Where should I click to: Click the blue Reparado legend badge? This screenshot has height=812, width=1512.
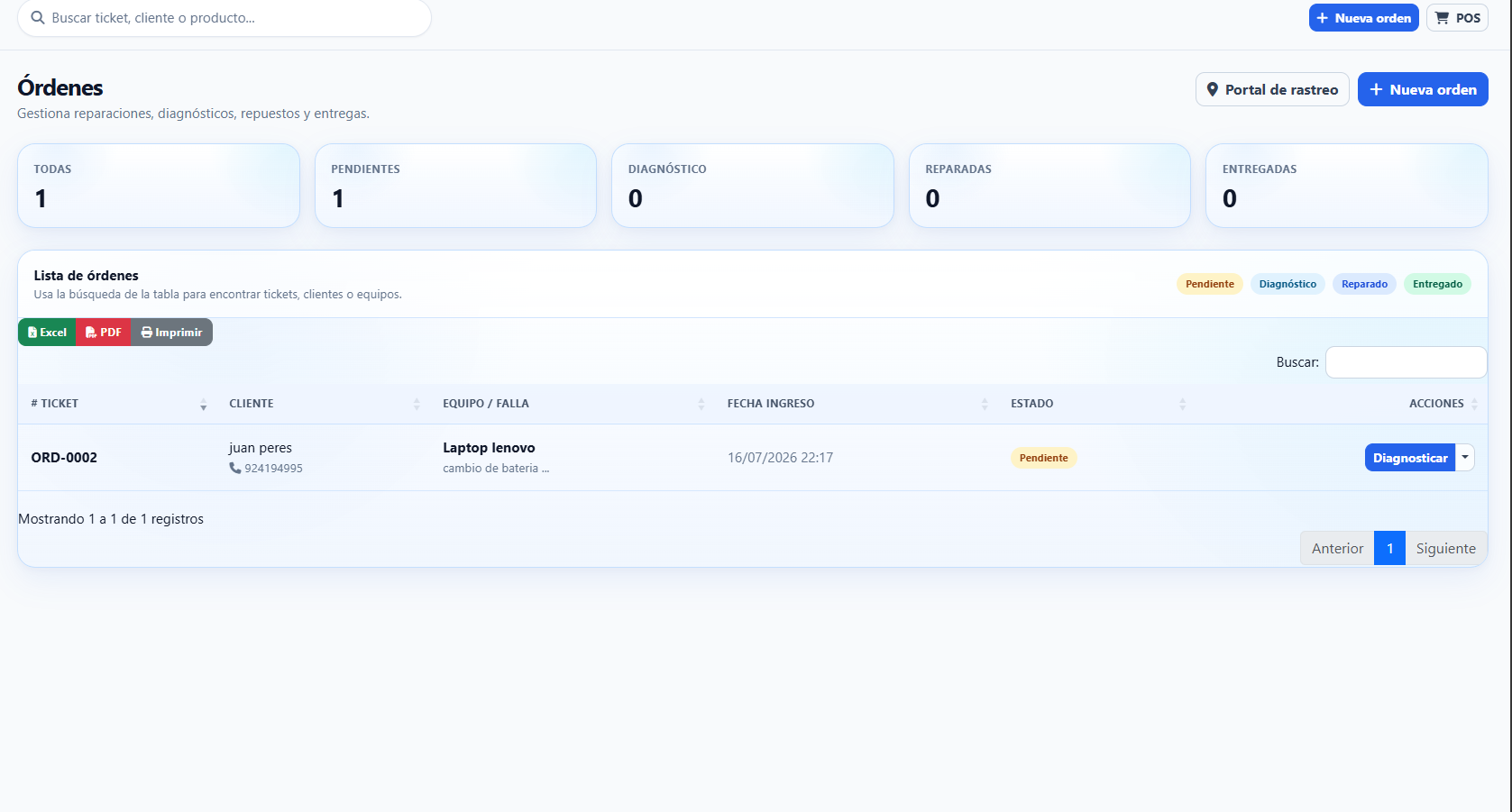point(1364,284)
